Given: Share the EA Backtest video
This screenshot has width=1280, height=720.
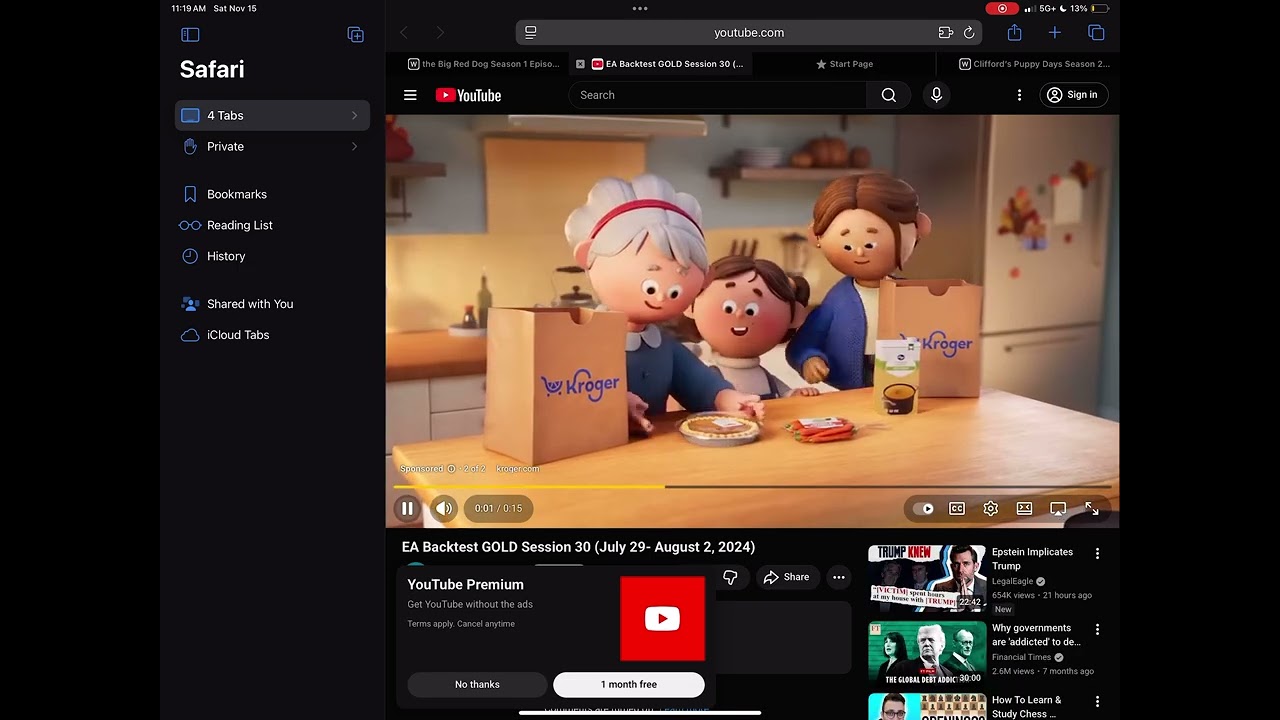Looking at the screenshot, I should point(786,577).
